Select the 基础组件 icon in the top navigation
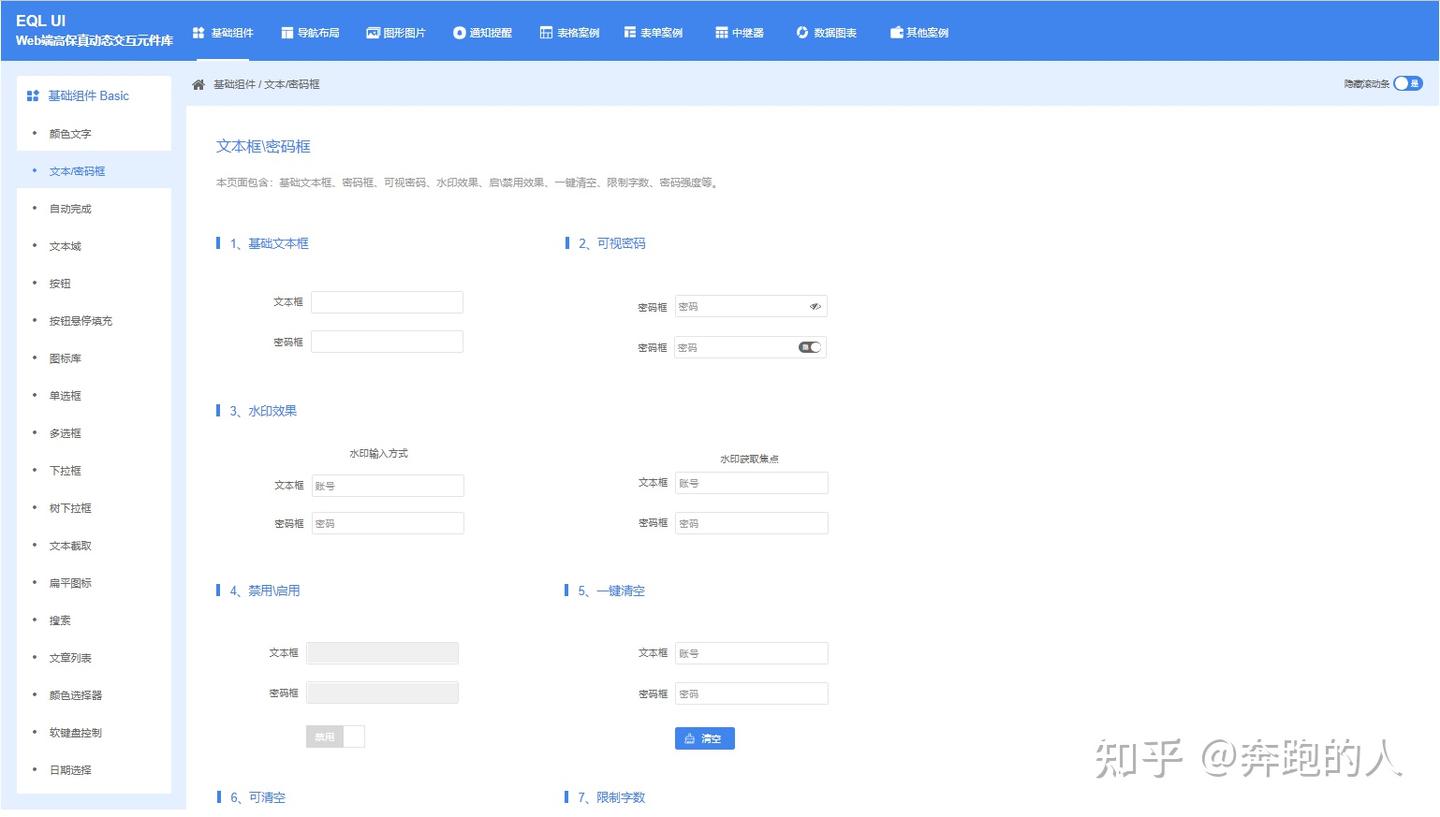This screenshot has height=817, width=1440. [199, 31]
